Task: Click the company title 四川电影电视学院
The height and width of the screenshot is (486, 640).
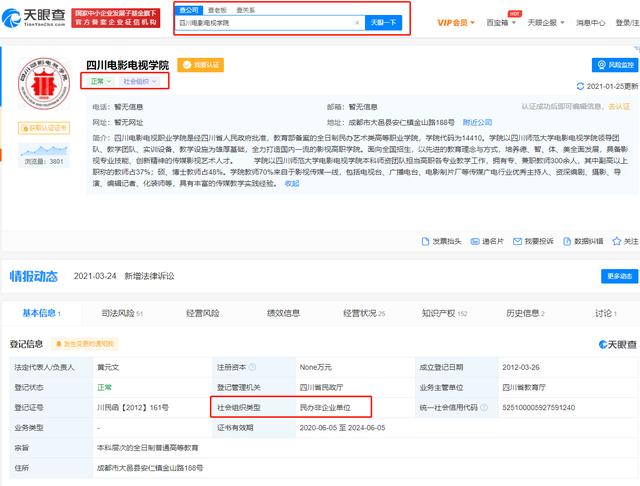Action: (x=127, y=65)
